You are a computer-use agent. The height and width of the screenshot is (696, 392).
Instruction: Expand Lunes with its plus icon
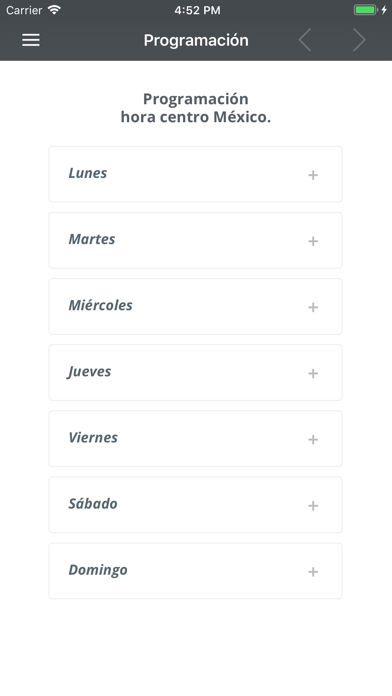click(x=313, y=175)
